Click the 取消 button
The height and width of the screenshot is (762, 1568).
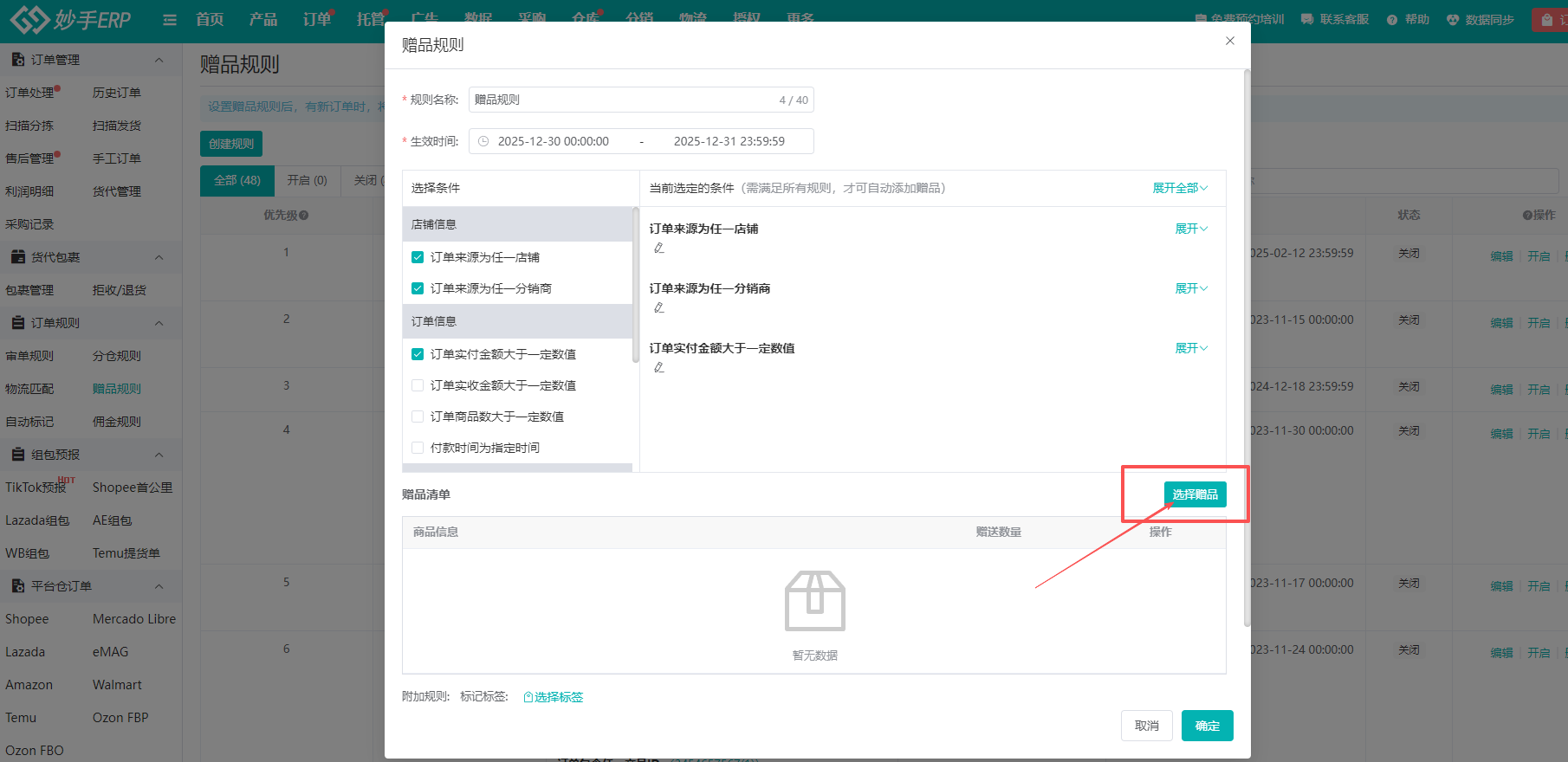point(1147,726)
